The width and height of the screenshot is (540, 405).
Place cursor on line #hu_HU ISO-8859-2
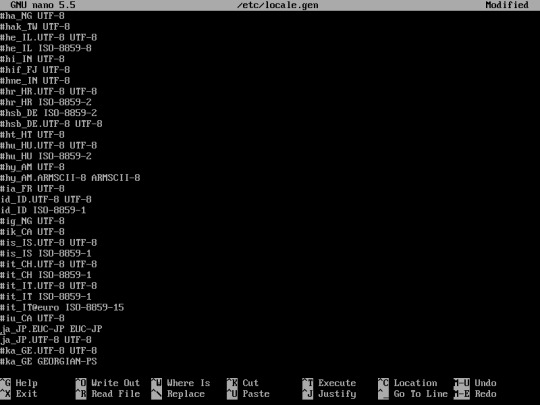[46, 156]
